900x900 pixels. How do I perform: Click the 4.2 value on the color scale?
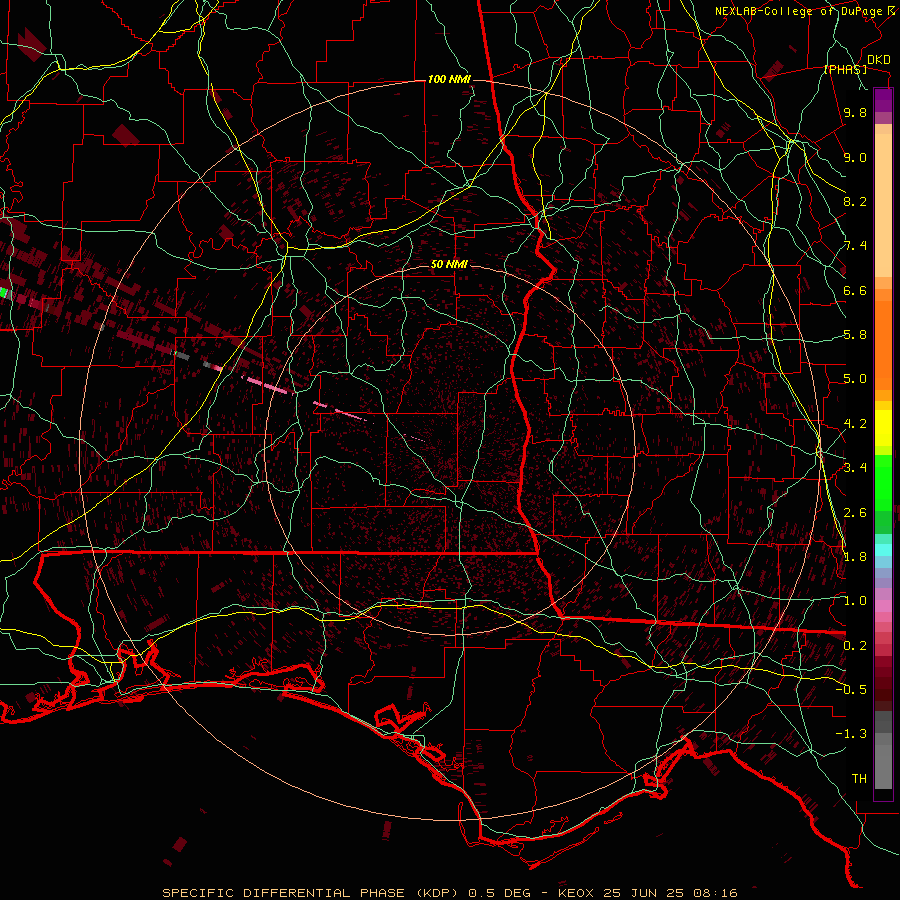855,424
